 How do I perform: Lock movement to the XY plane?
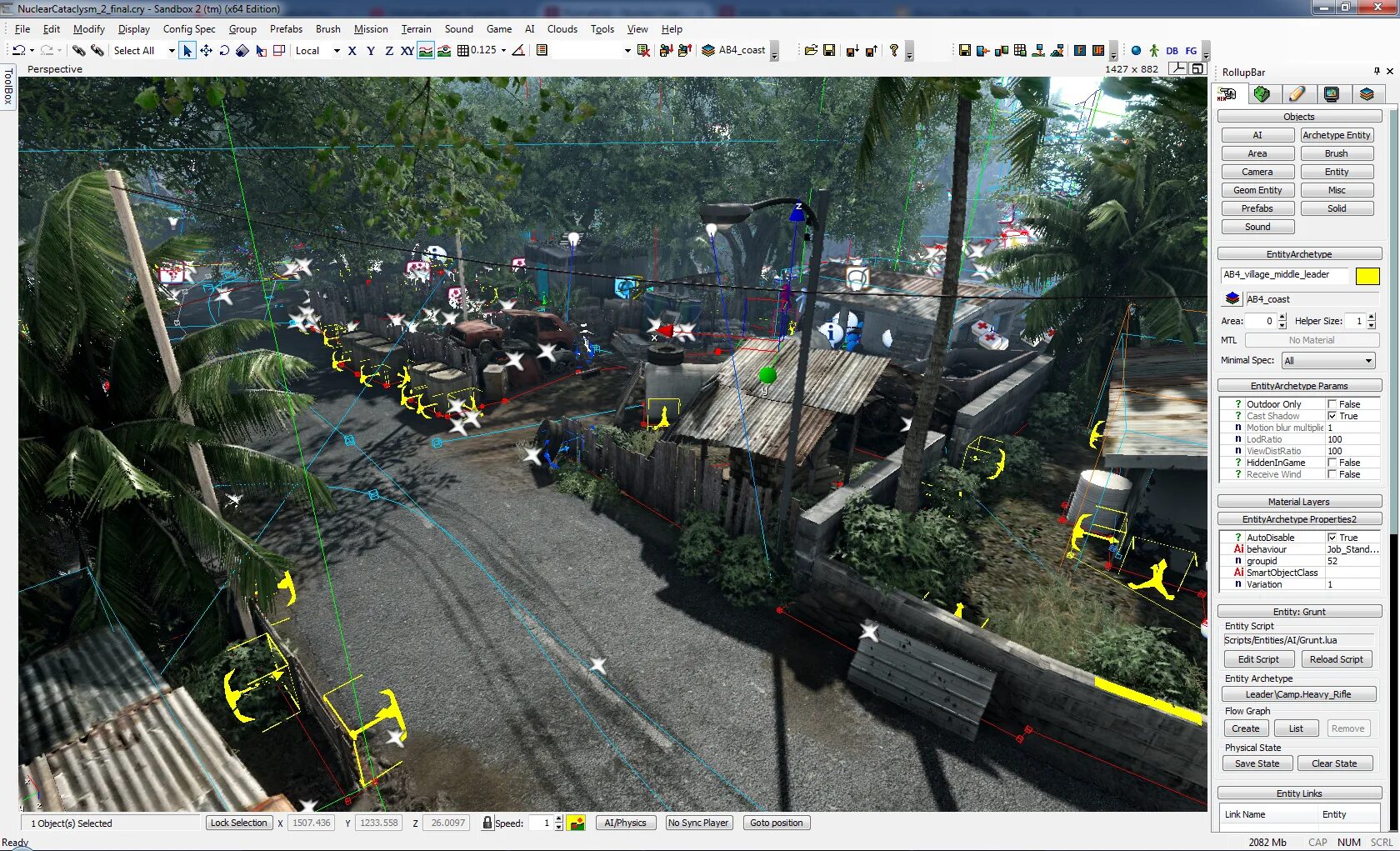point(407,51)
